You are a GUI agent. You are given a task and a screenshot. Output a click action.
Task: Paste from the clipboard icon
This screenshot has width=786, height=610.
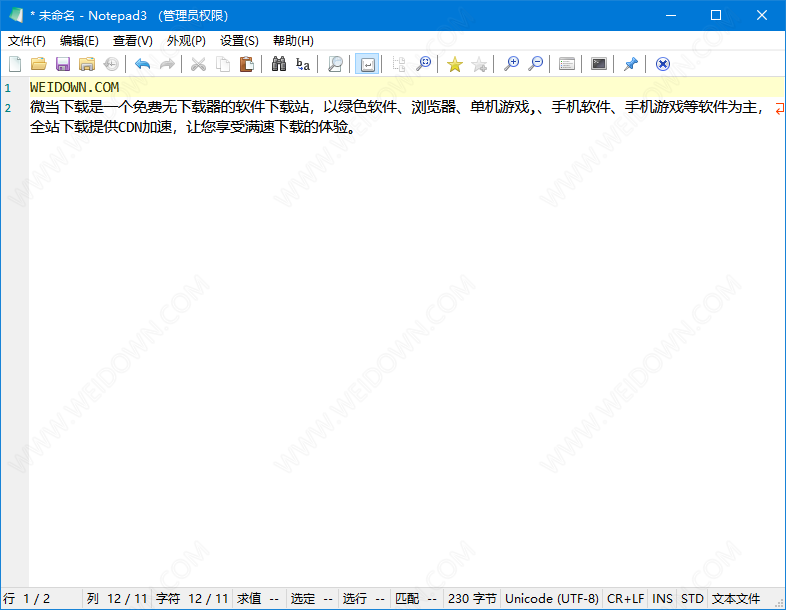point(247,64)
